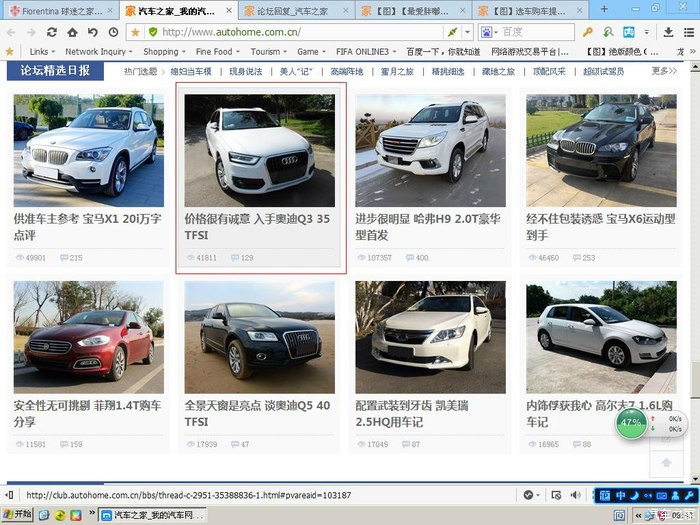Open the Windows 开始 start button
Screen dimensions: 700x525
coord(17,514)
